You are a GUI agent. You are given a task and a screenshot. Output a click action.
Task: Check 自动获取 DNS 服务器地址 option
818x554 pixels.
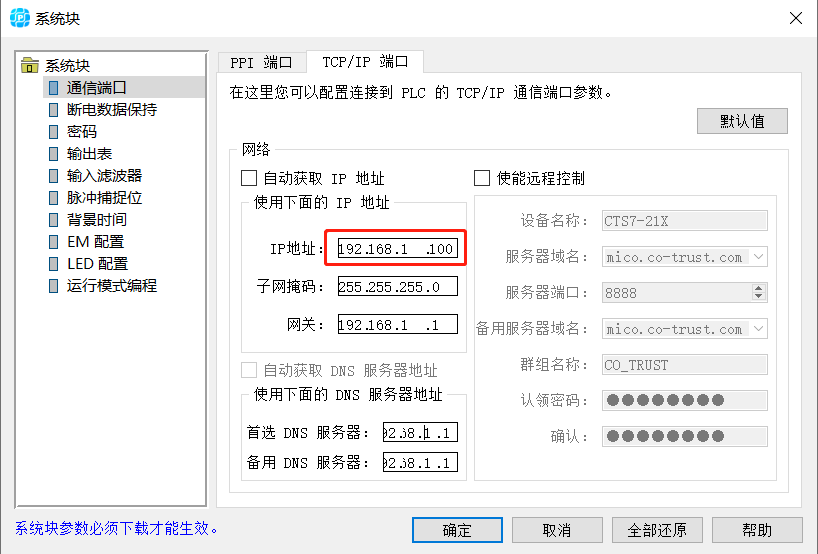coord(249,370)
